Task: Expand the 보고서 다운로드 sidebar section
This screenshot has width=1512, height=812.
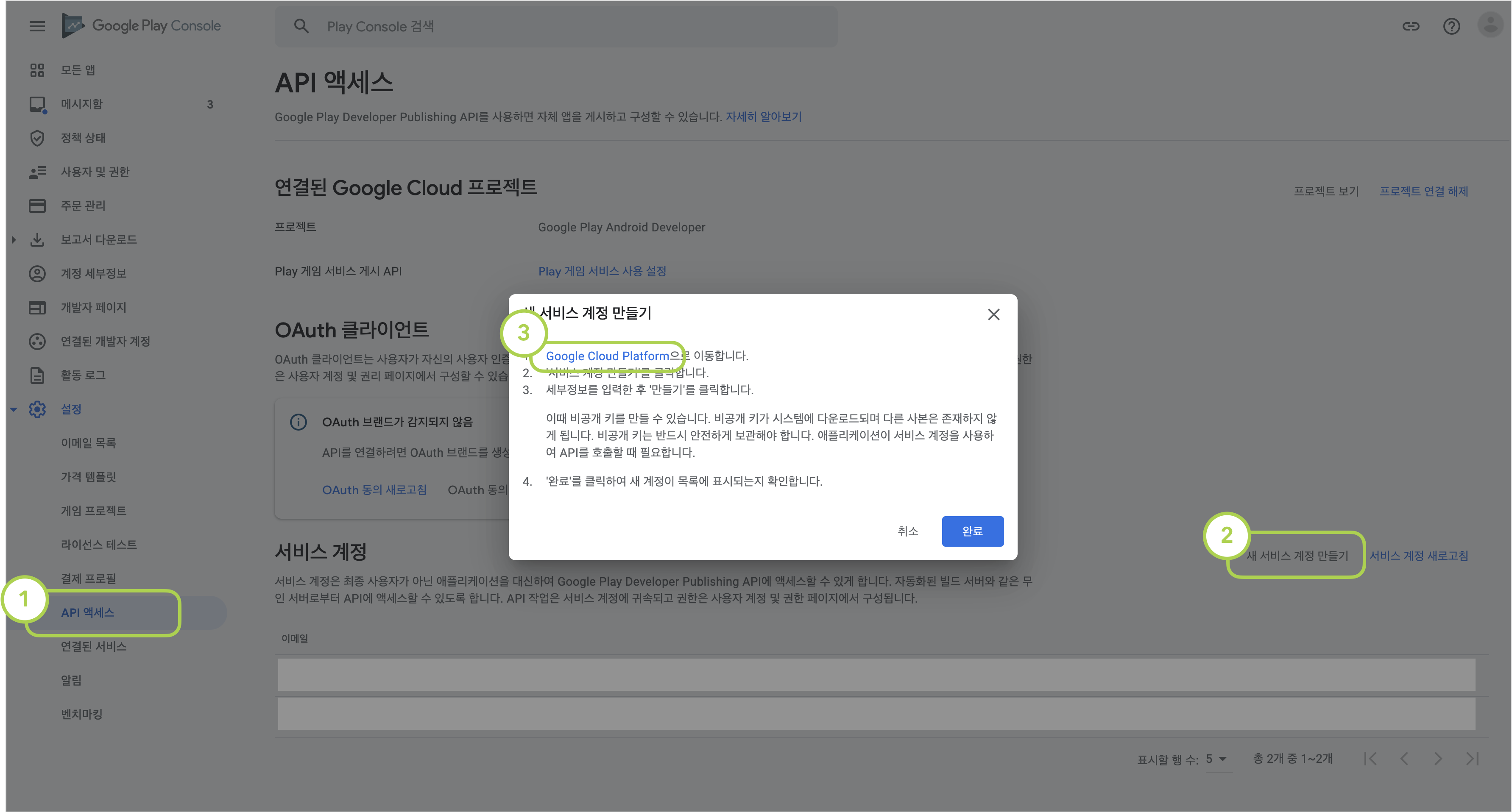Action: tap(14, 240)
